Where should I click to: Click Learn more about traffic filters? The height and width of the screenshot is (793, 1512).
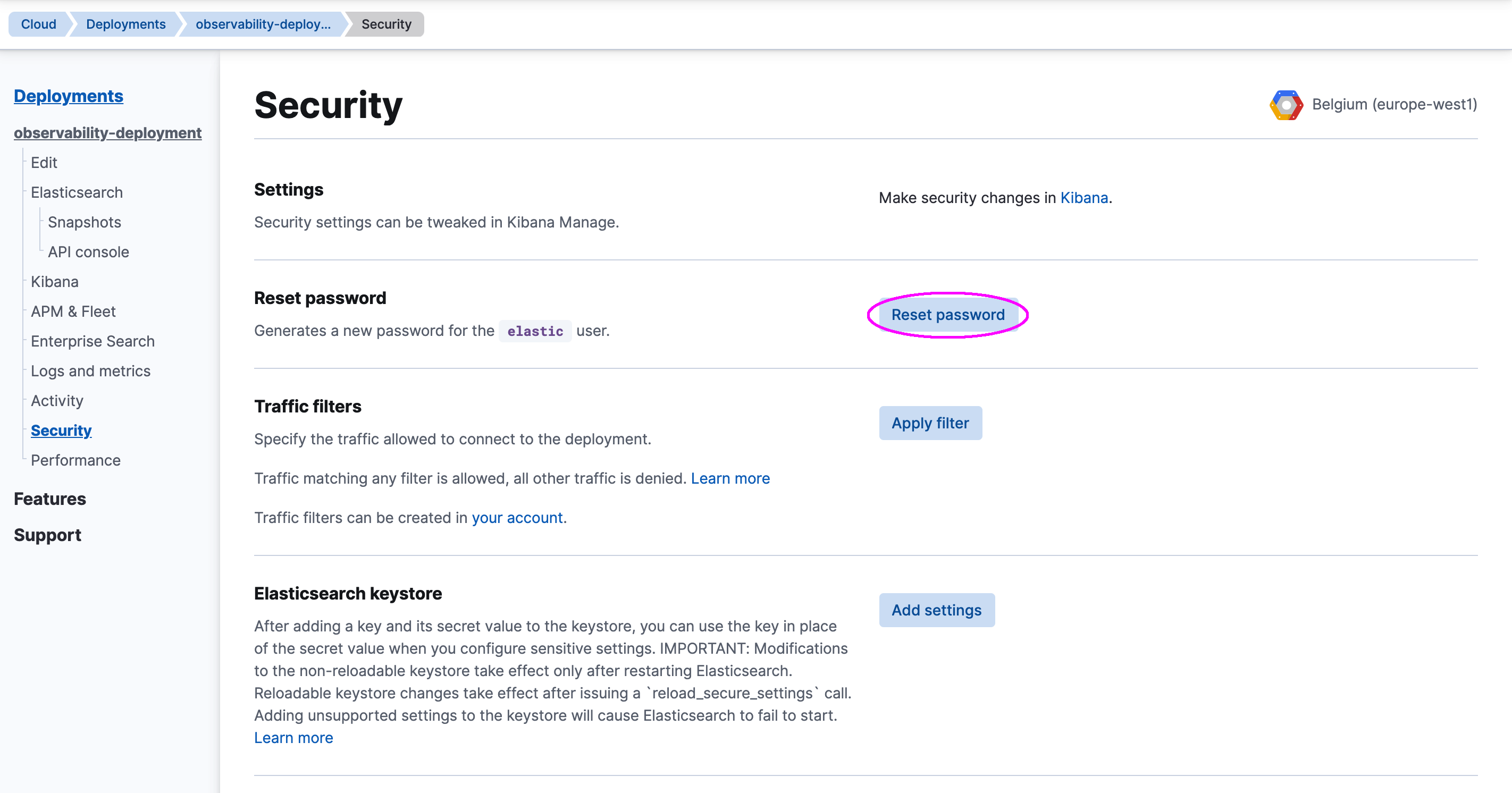pyautogui.click(x=729, y=478)
